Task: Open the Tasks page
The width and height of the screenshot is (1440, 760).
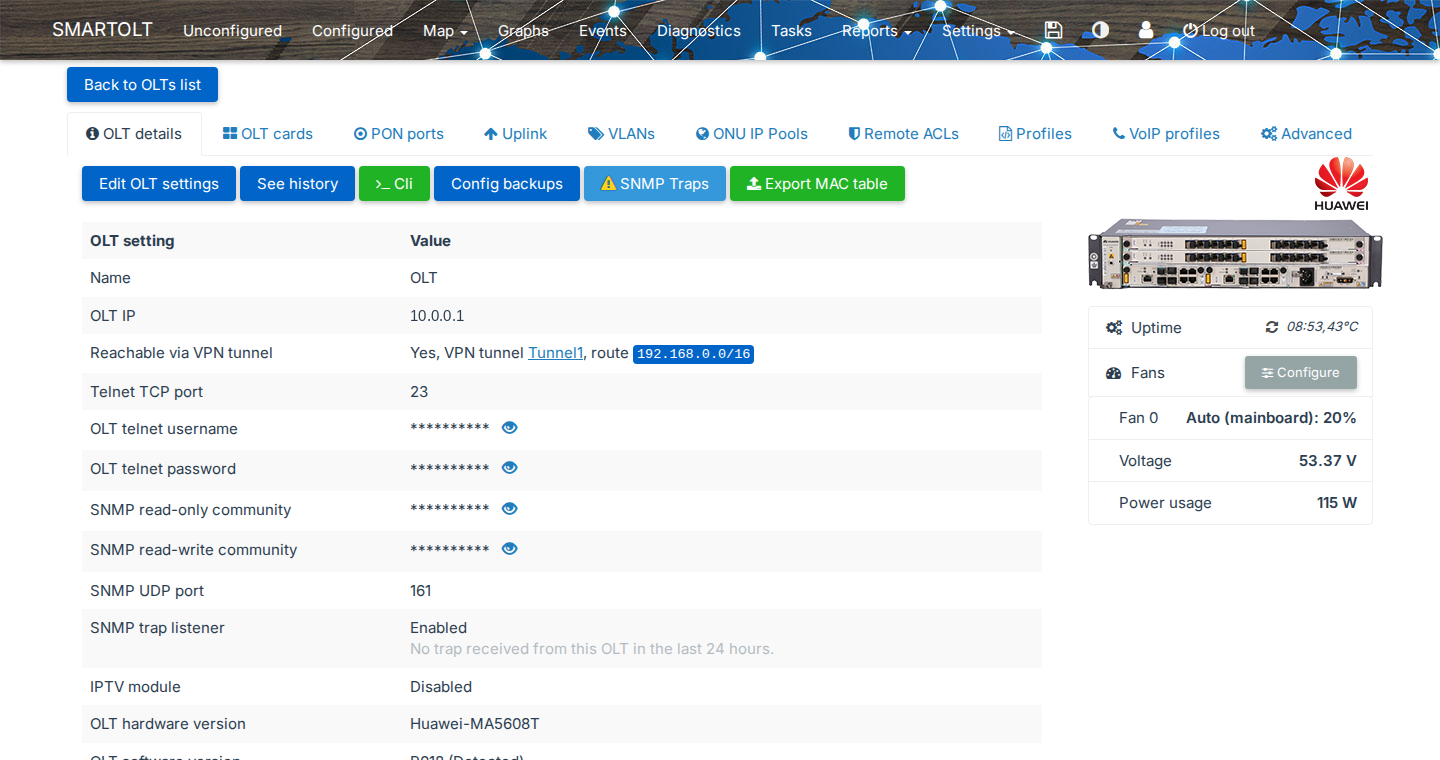Action: [x=791, y=31]
